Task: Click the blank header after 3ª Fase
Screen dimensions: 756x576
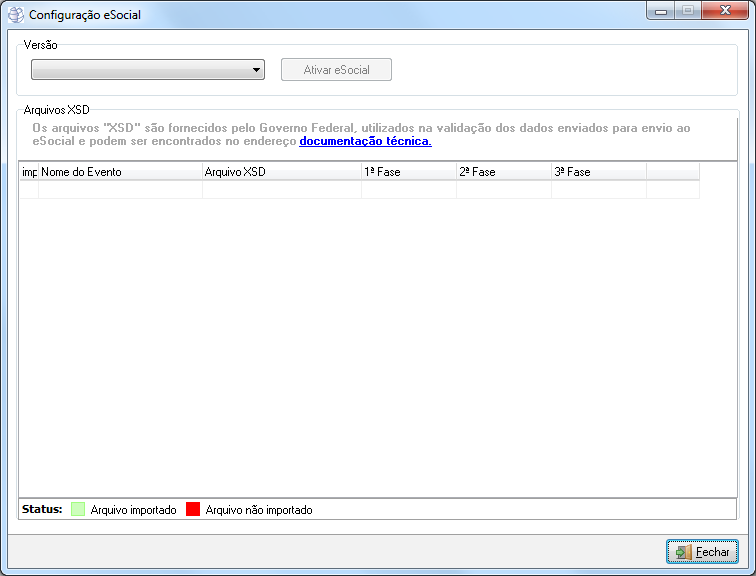Action: [x=672, y=172]
